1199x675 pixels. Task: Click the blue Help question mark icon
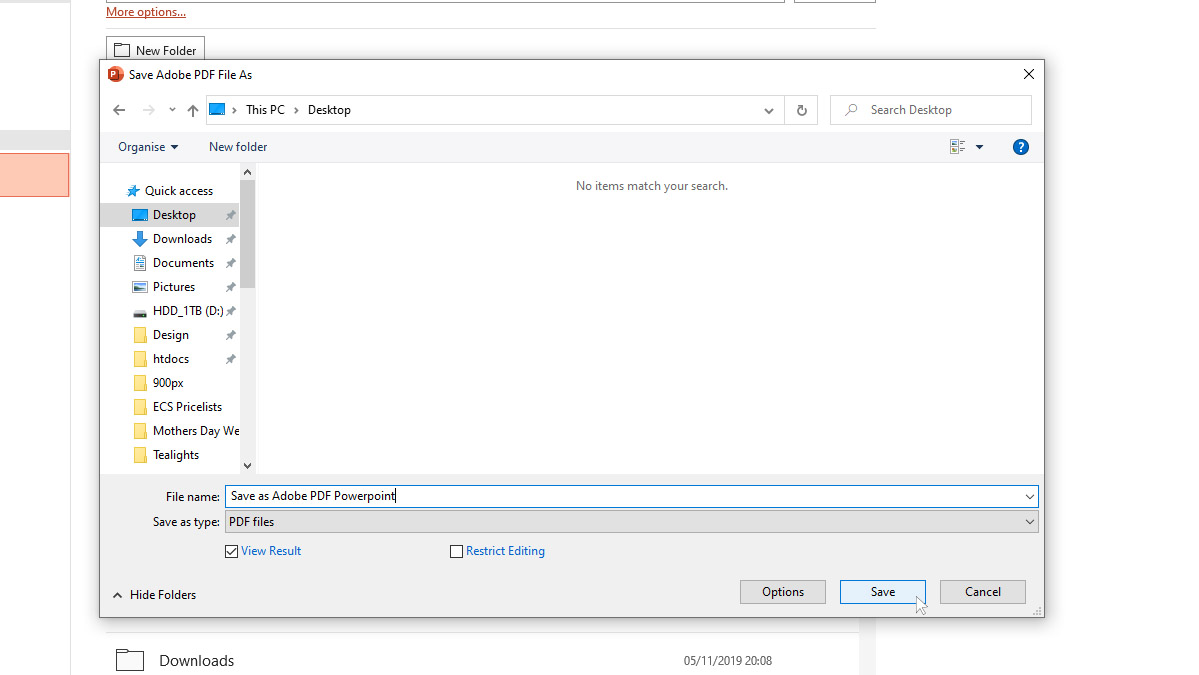(1020, 146)
